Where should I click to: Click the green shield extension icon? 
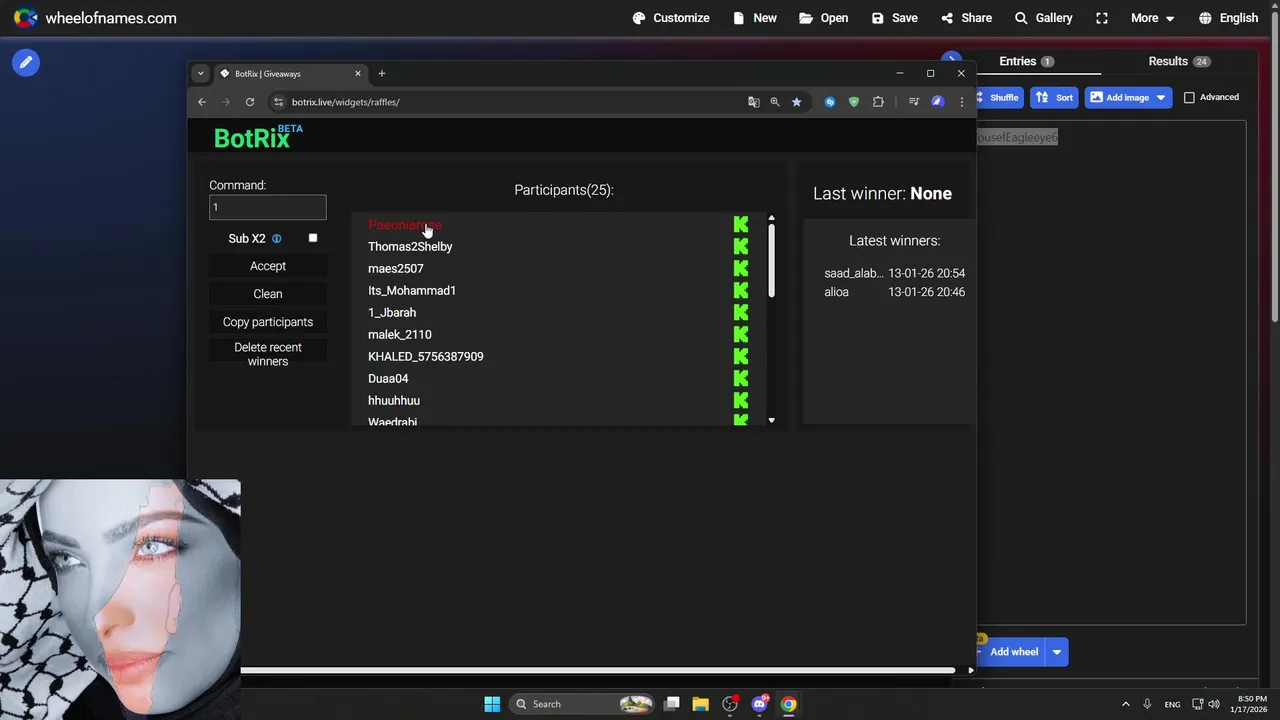[x=853, y=102]
